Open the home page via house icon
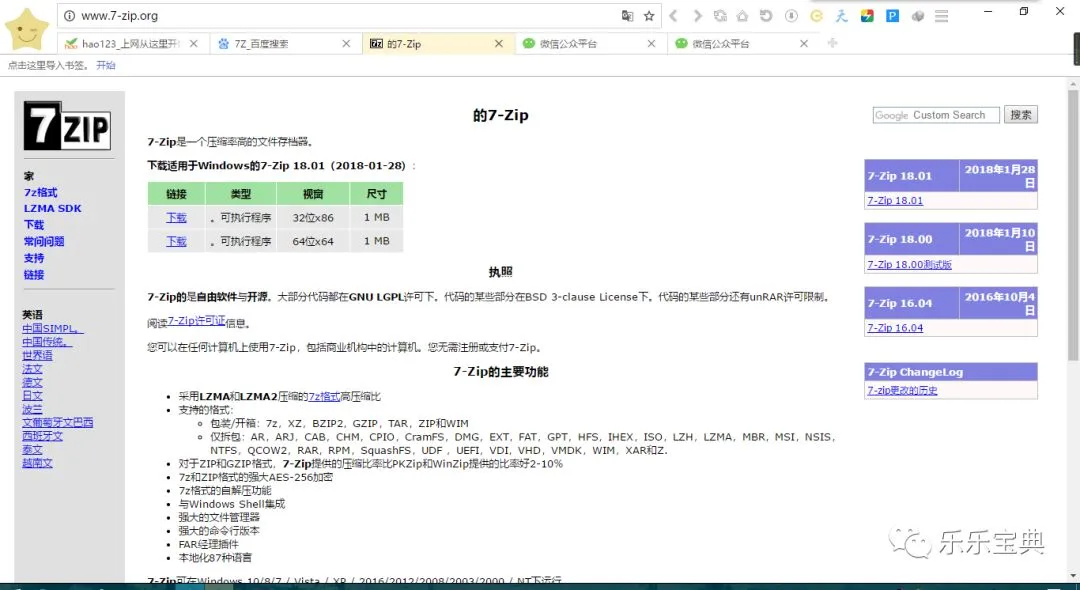The image size is (1080, 590). tap(742, 16)
